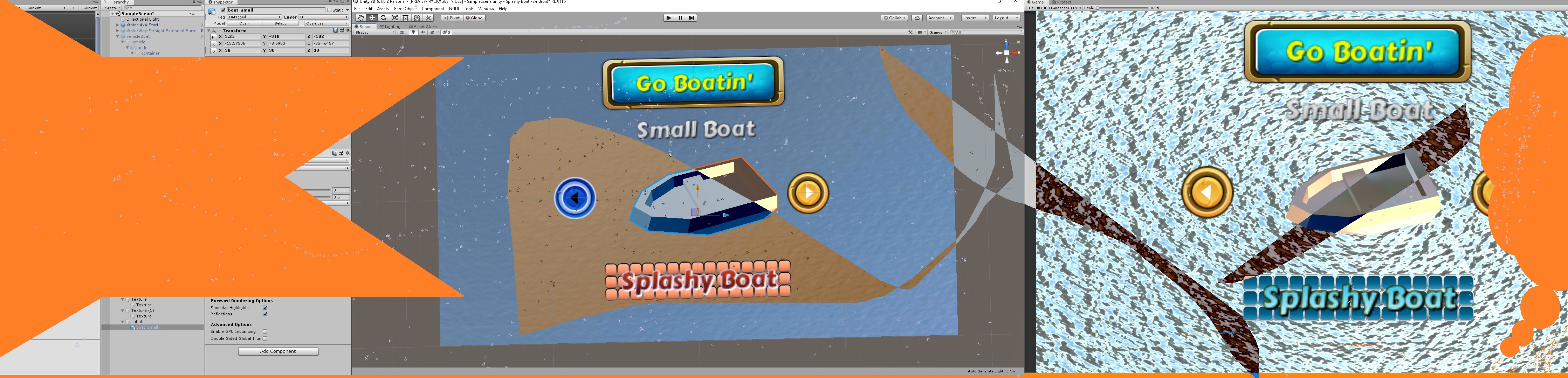
Task: Toggle 2D scene view mode
Action: click(402, 32)
